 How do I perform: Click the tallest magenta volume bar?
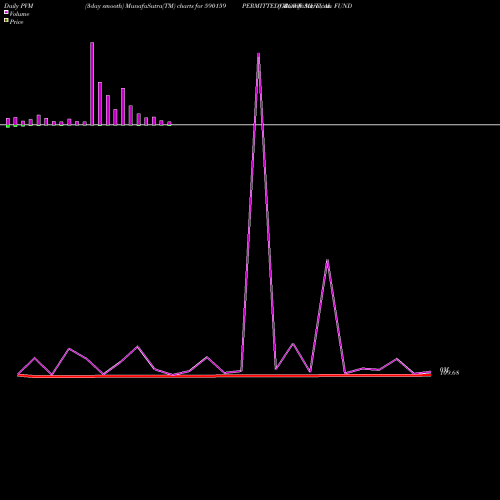pos(92,84)
